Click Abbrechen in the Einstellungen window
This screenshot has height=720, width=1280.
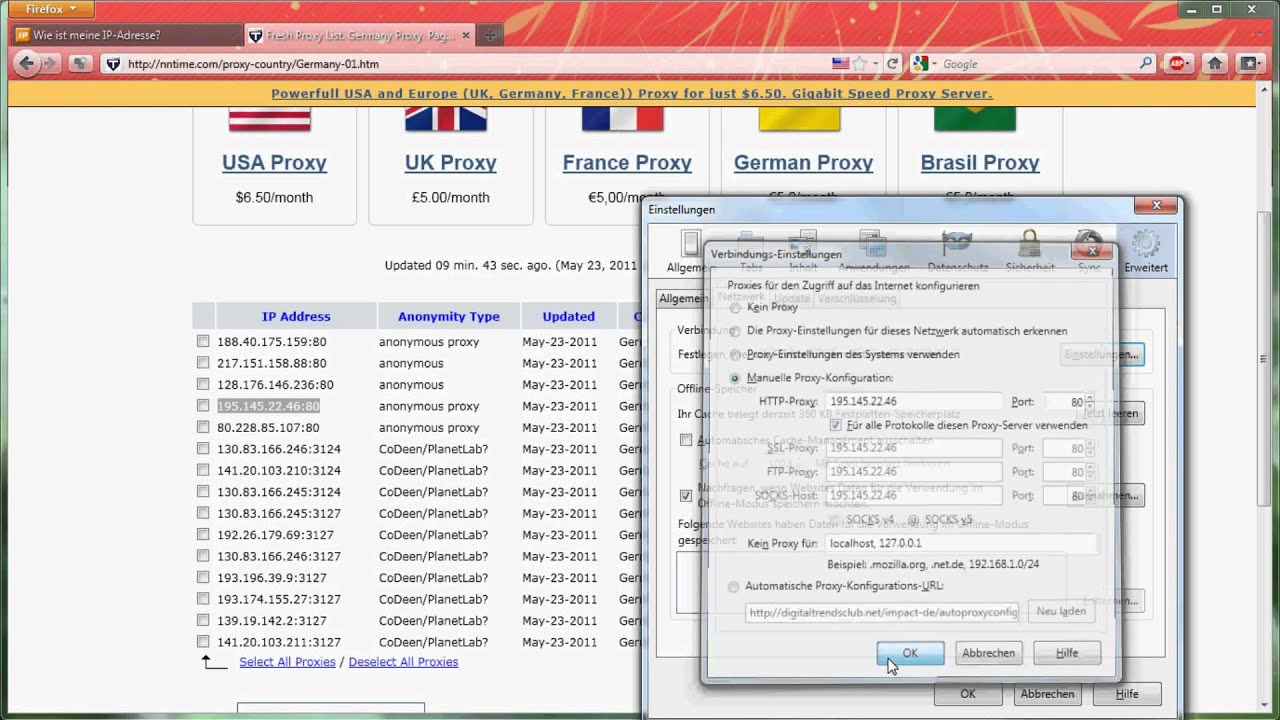click(x=1048, y=694)
